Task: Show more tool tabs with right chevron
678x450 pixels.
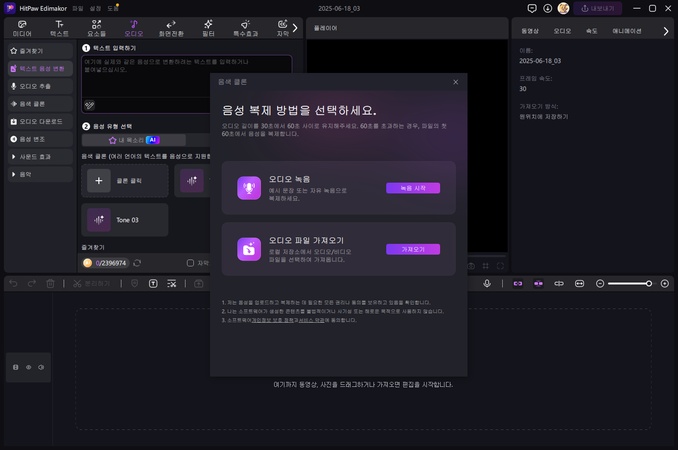Action: point(295,28)
